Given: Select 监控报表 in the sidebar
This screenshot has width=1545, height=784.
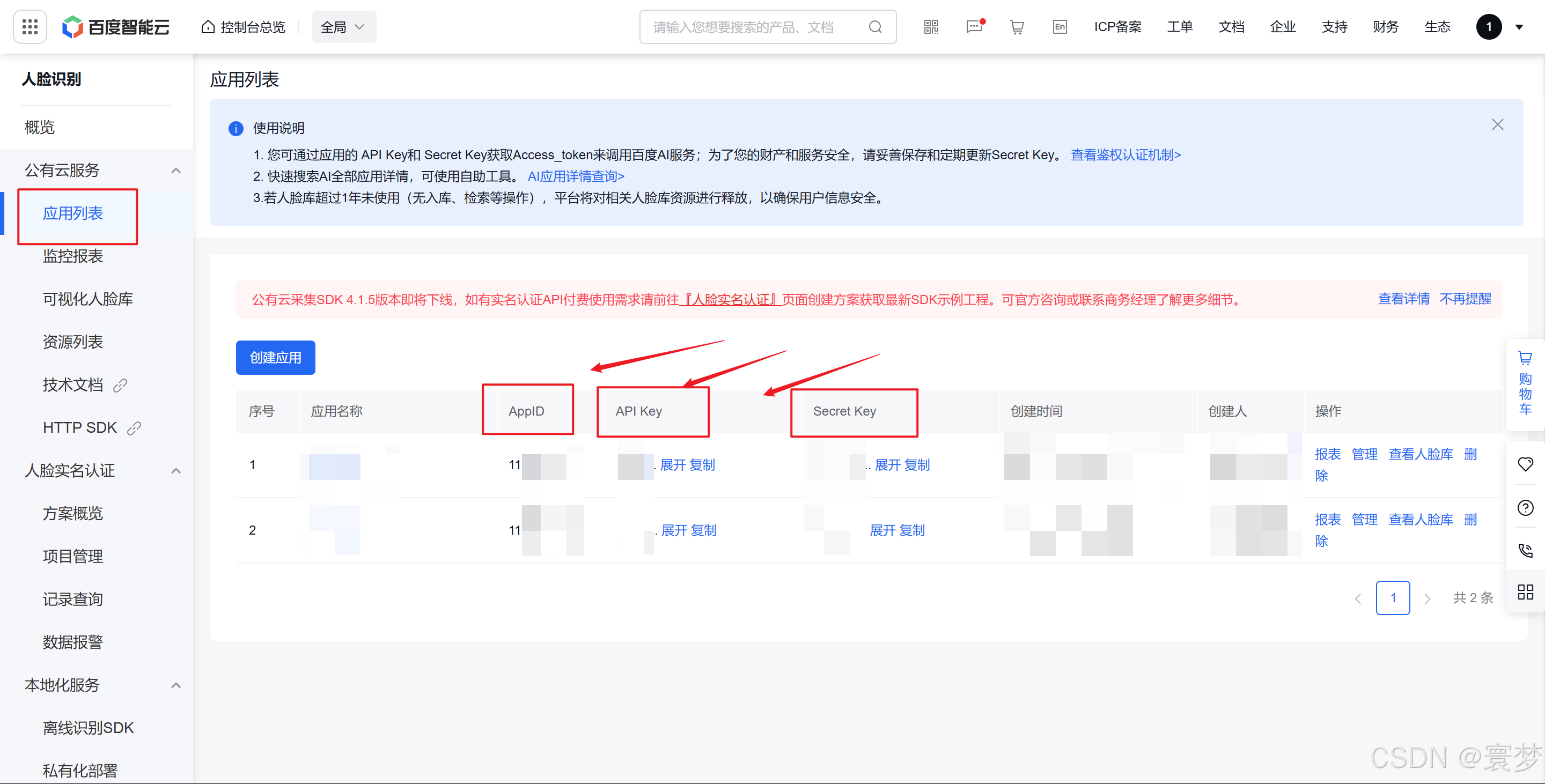Looking at the screenshot, I should pyautogui.click(x=72, y=256).
